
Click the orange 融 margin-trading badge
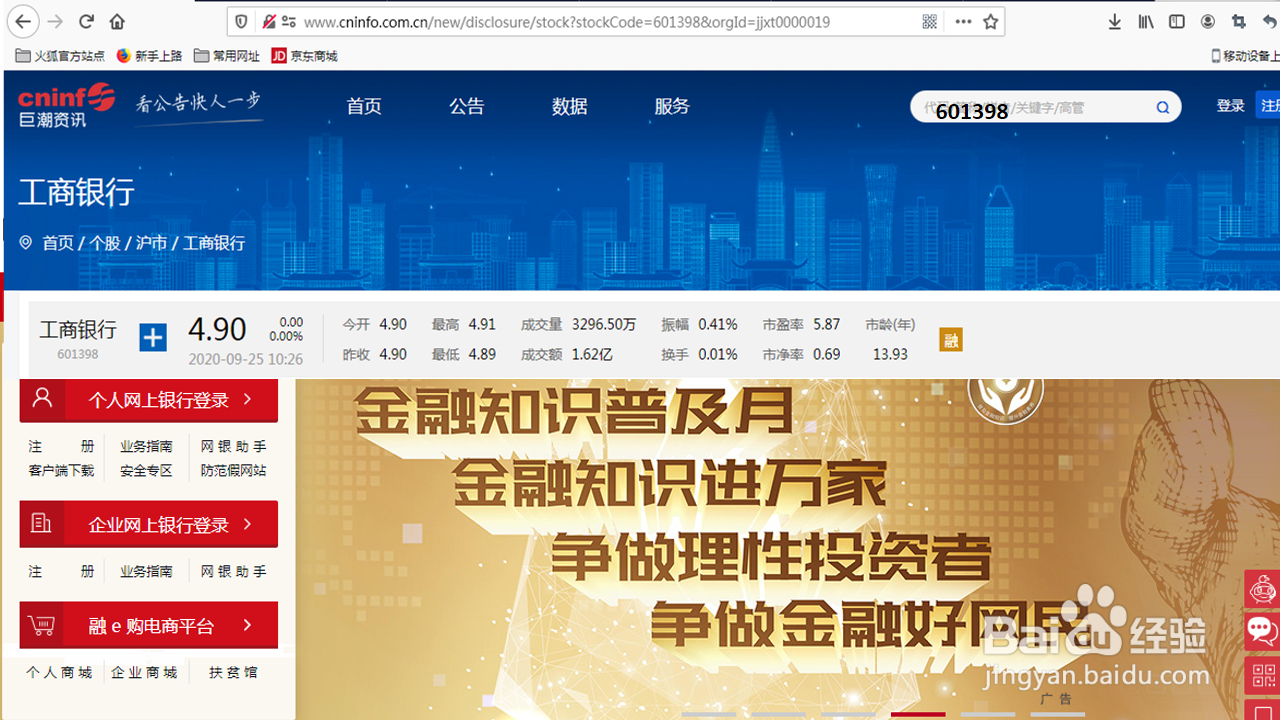tap(951, 341)
